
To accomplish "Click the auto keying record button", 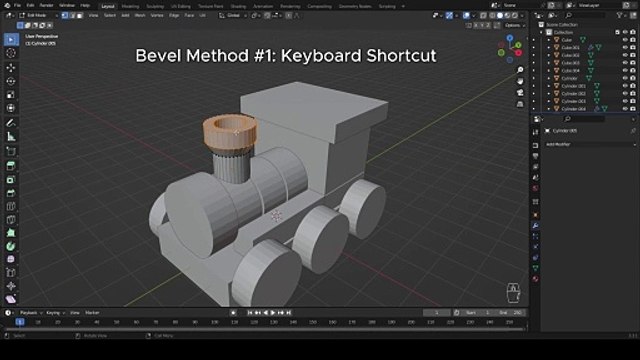I will [233, 313].
